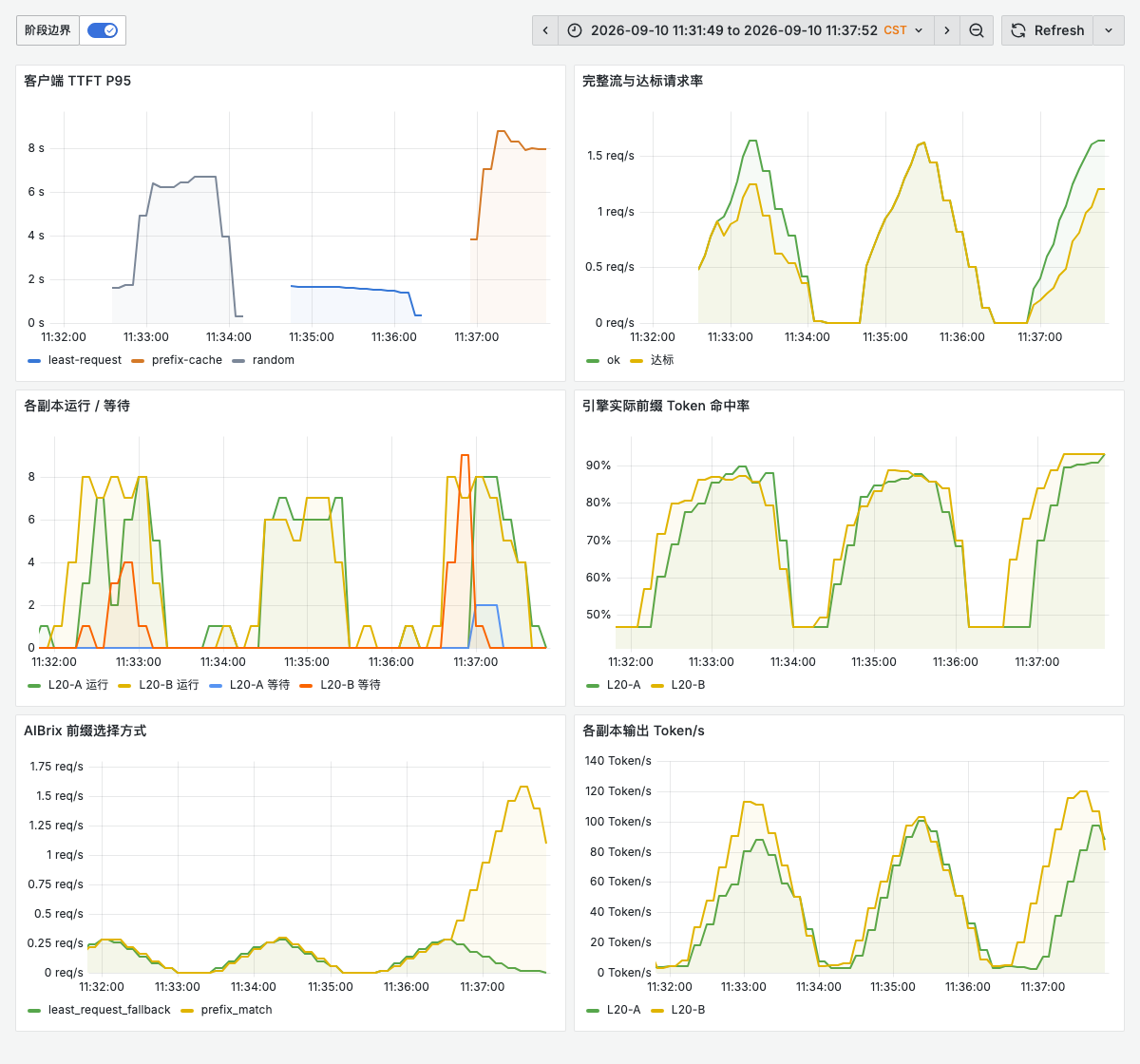Toggle prefix-cache series in TTFT legend
Screen dimensions: 1140x1064
click(x=177, y=360)
